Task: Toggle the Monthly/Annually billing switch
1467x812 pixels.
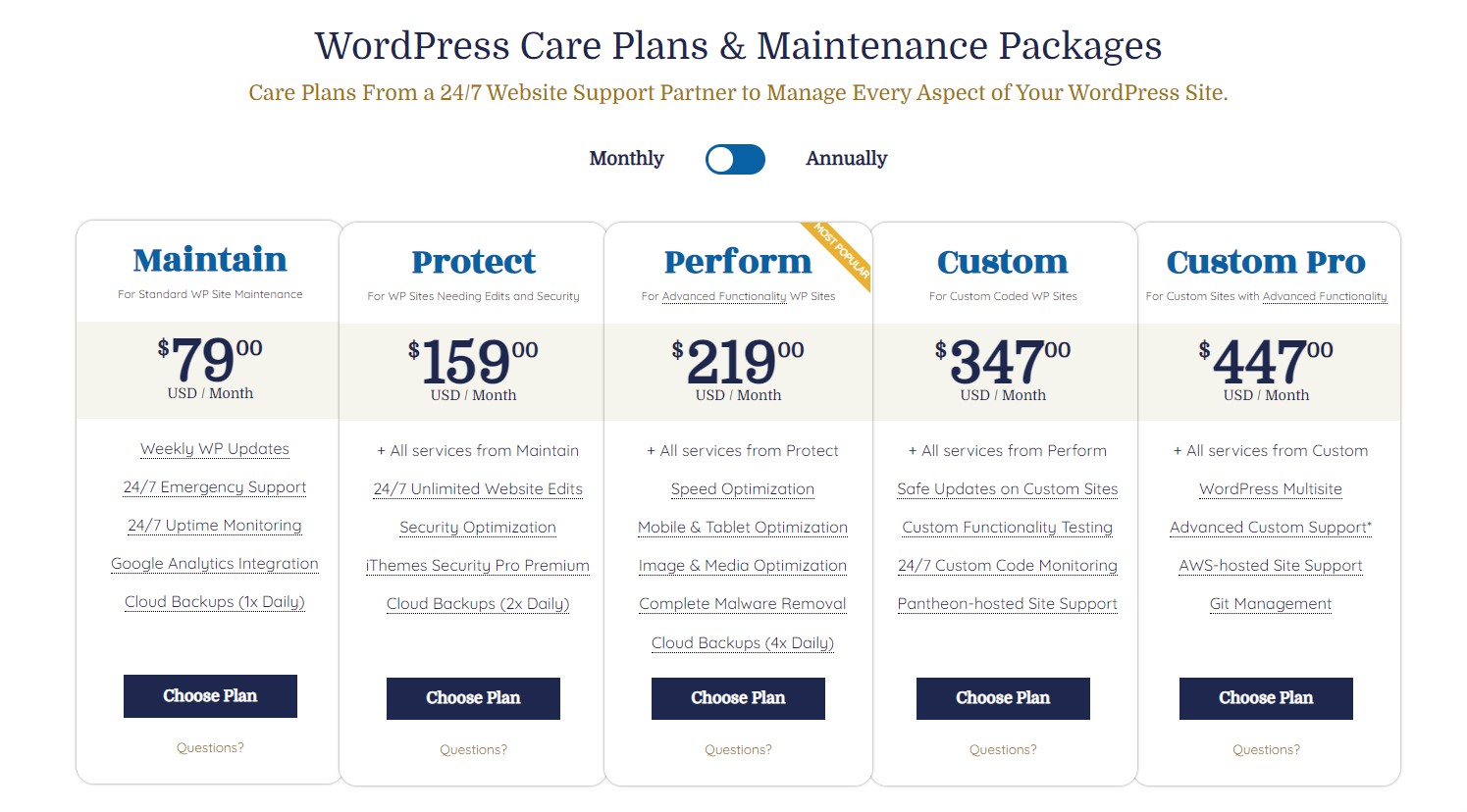Action: 735,159
